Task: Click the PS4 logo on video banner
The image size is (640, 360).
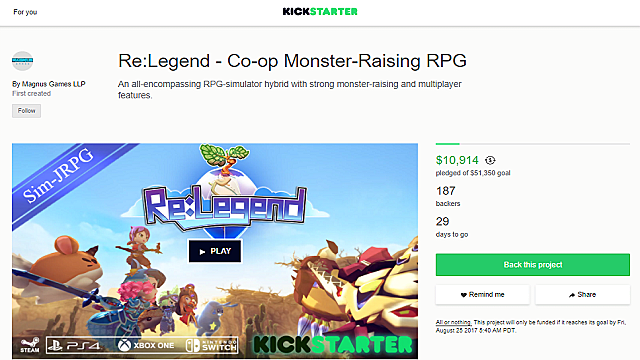Action: (x=74, y=346)
